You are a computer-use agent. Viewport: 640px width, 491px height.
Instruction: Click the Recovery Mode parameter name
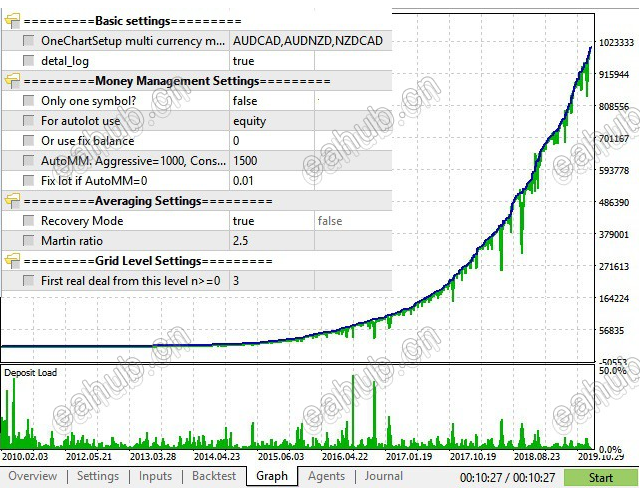(82, 220)
